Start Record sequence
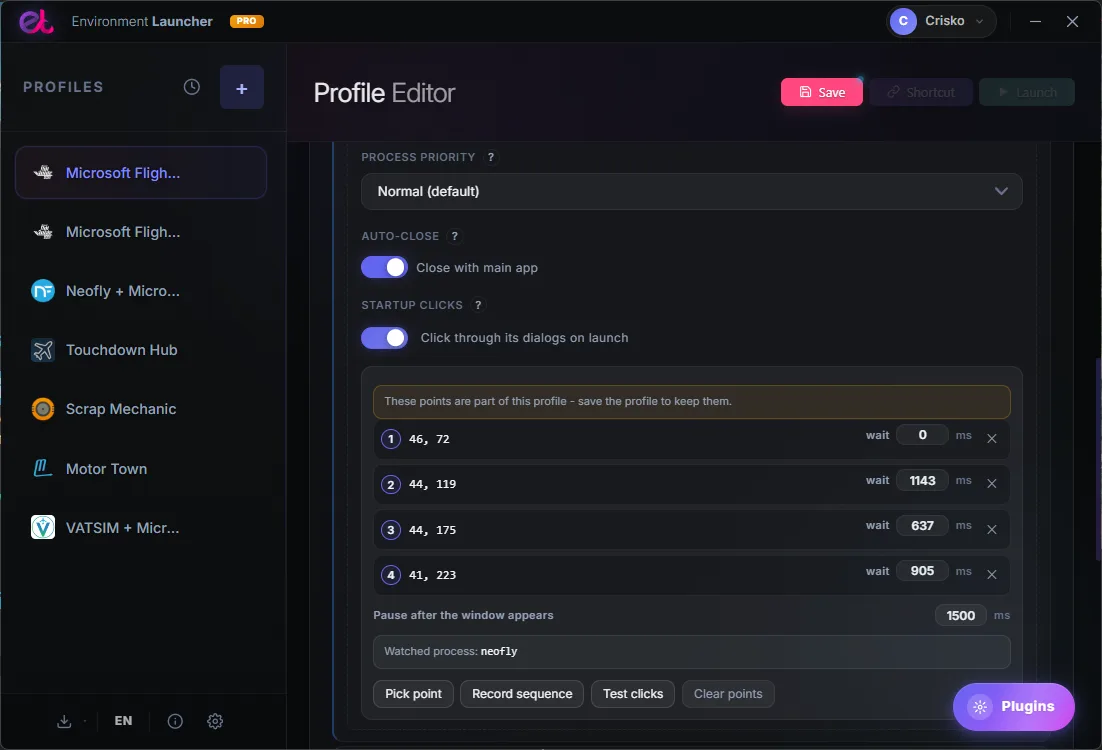Viewport: 1102px width, 750px height. tap(522, 694)
